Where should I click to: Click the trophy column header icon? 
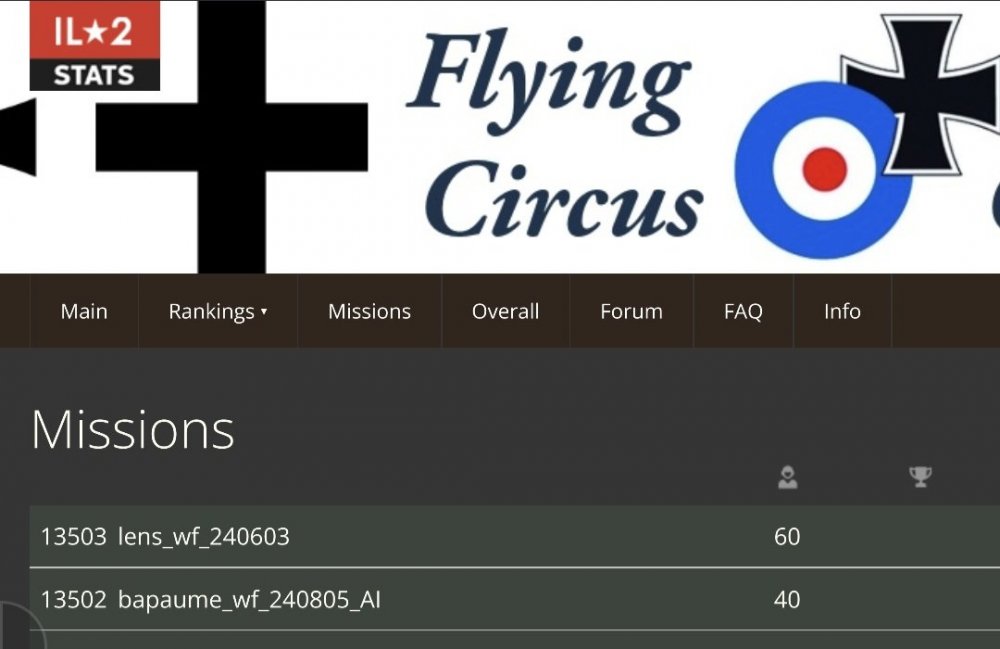pyautogui.click(x=920, y=477)
